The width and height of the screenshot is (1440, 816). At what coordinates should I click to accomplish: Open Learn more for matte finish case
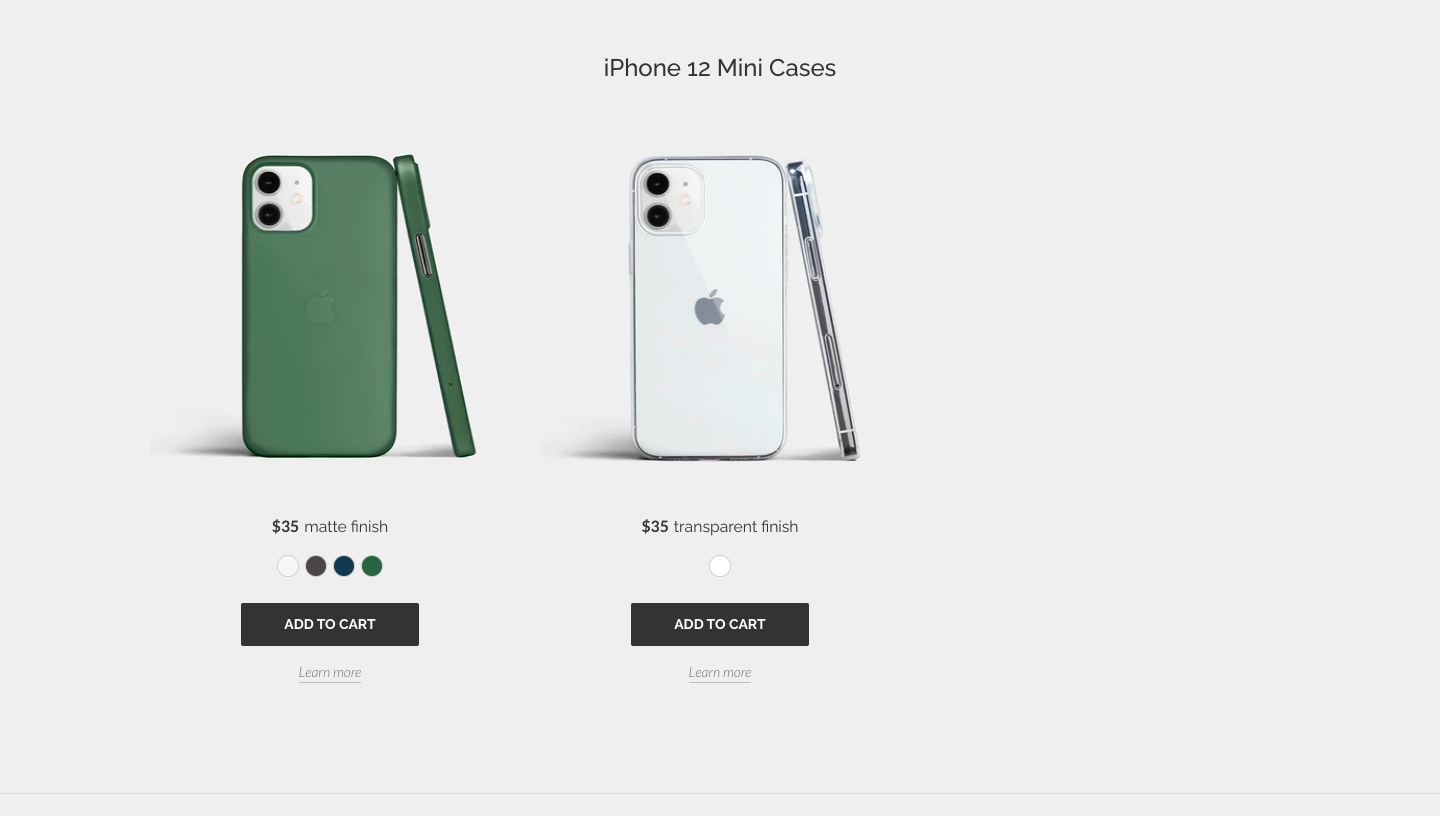[330, 673]
